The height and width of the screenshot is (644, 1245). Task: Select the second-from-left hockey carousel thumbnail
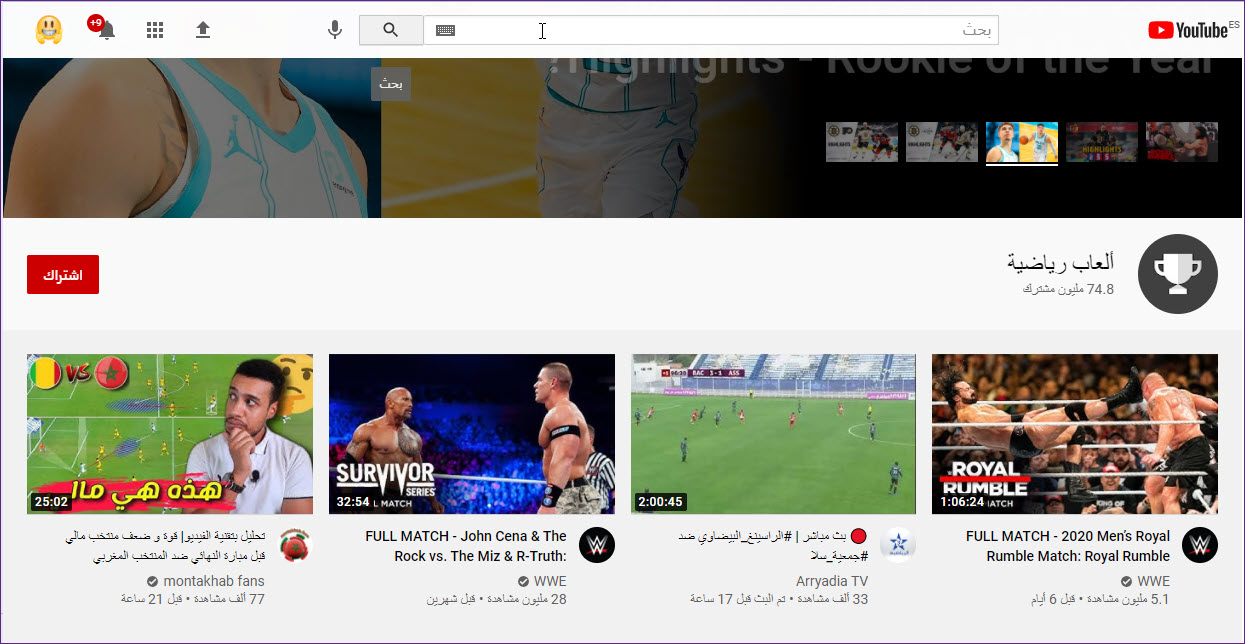[x=942, y=142]
